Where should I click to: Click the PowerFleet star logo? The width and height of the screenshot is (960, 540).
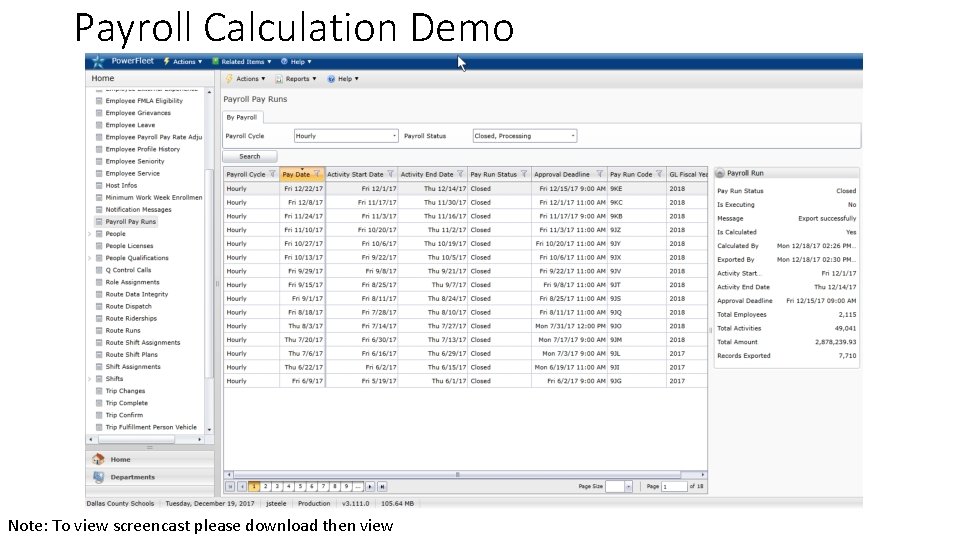point(98,61)
